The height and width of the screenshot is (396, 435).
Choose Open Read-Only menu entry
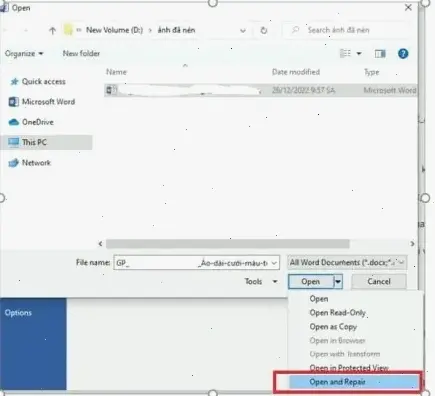pyautogui.click(x=337, y=313)
